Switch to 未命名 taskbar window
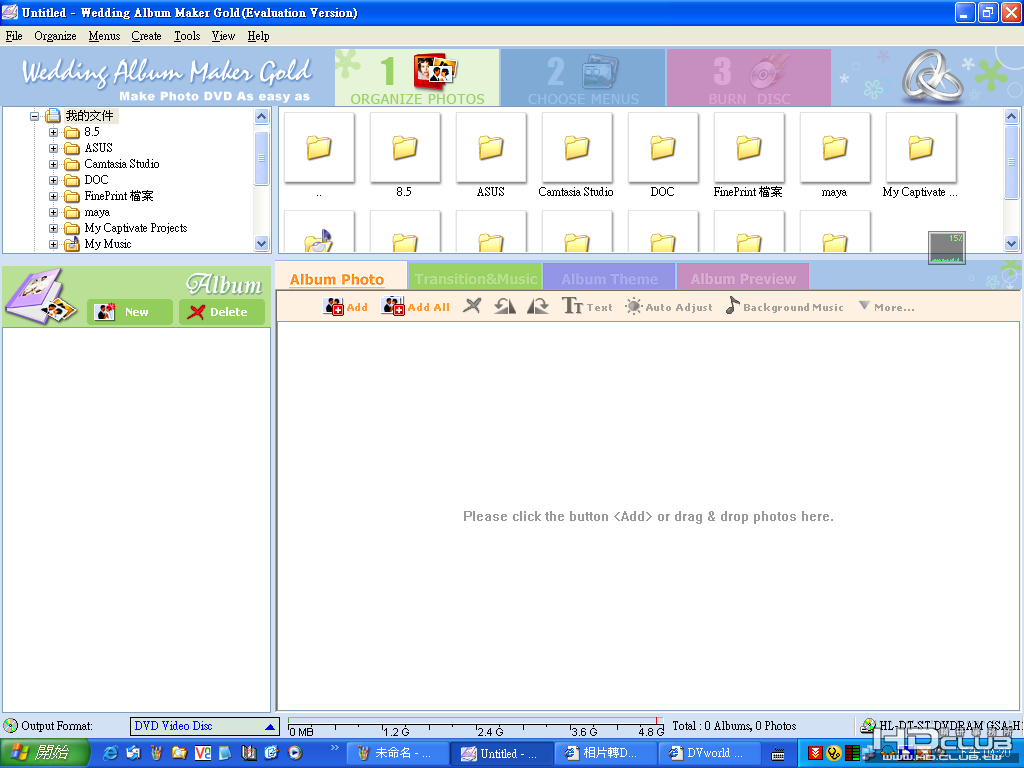 pyautogui.click(x=396, y=754)
